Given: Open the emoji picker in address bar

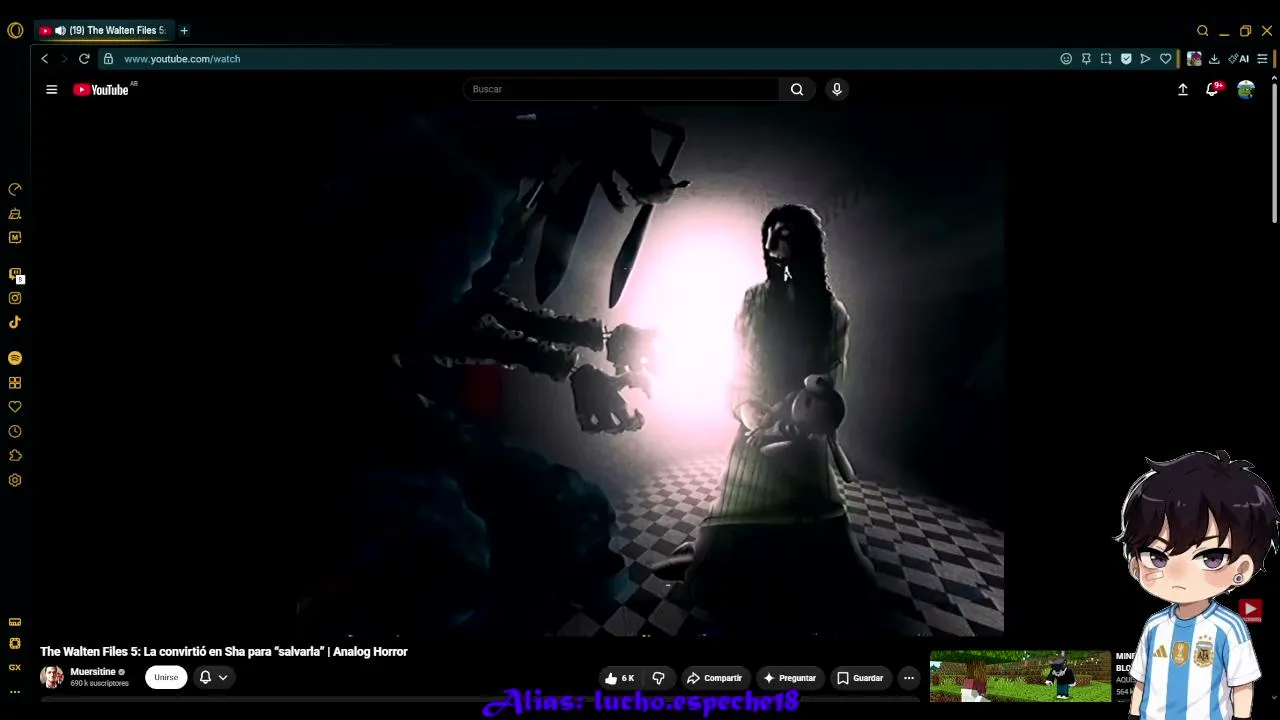Looking at the screenshot, I should point(1066,59).
